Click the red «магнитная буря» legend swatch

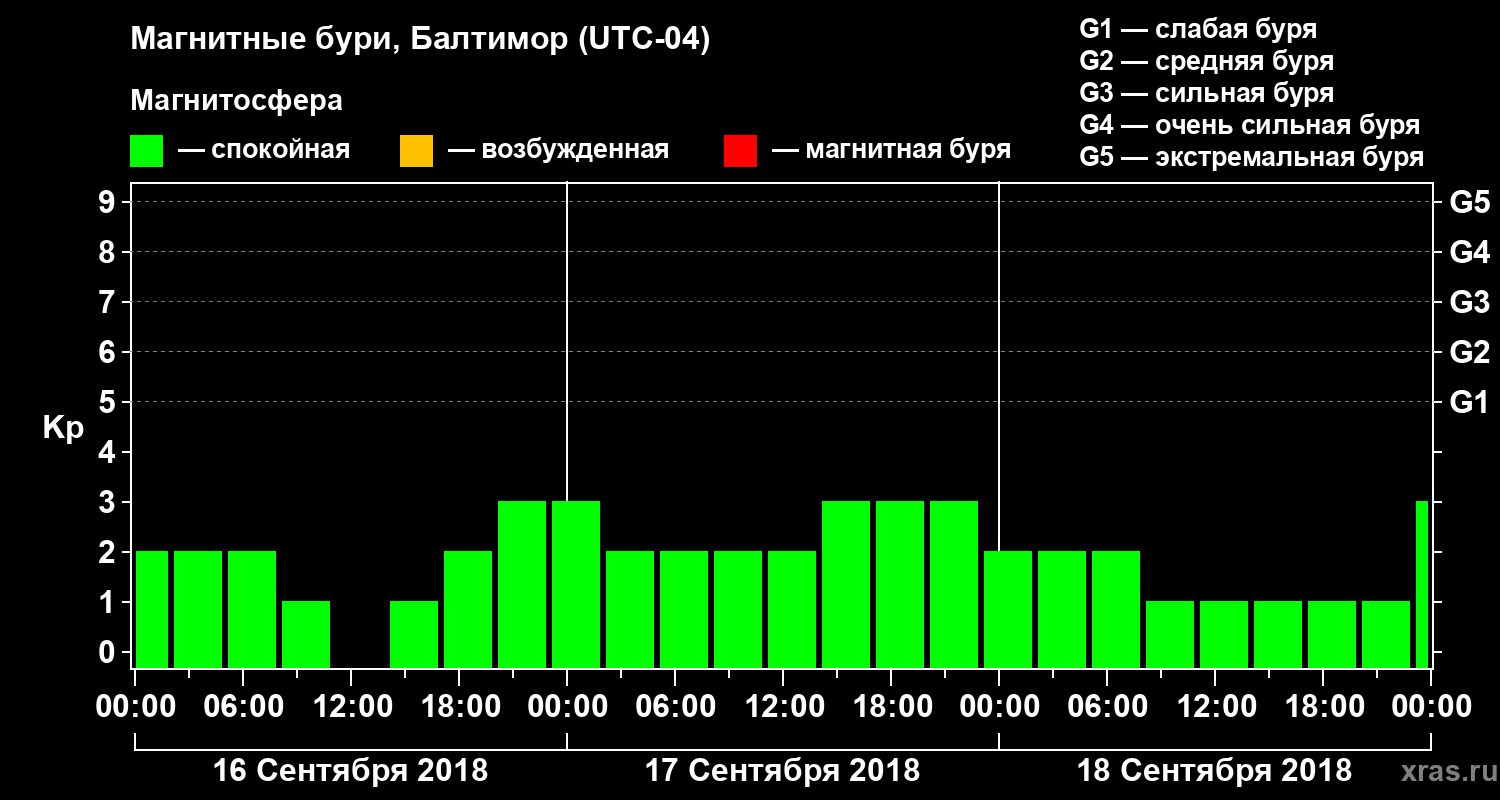click(x=740, y=151)
